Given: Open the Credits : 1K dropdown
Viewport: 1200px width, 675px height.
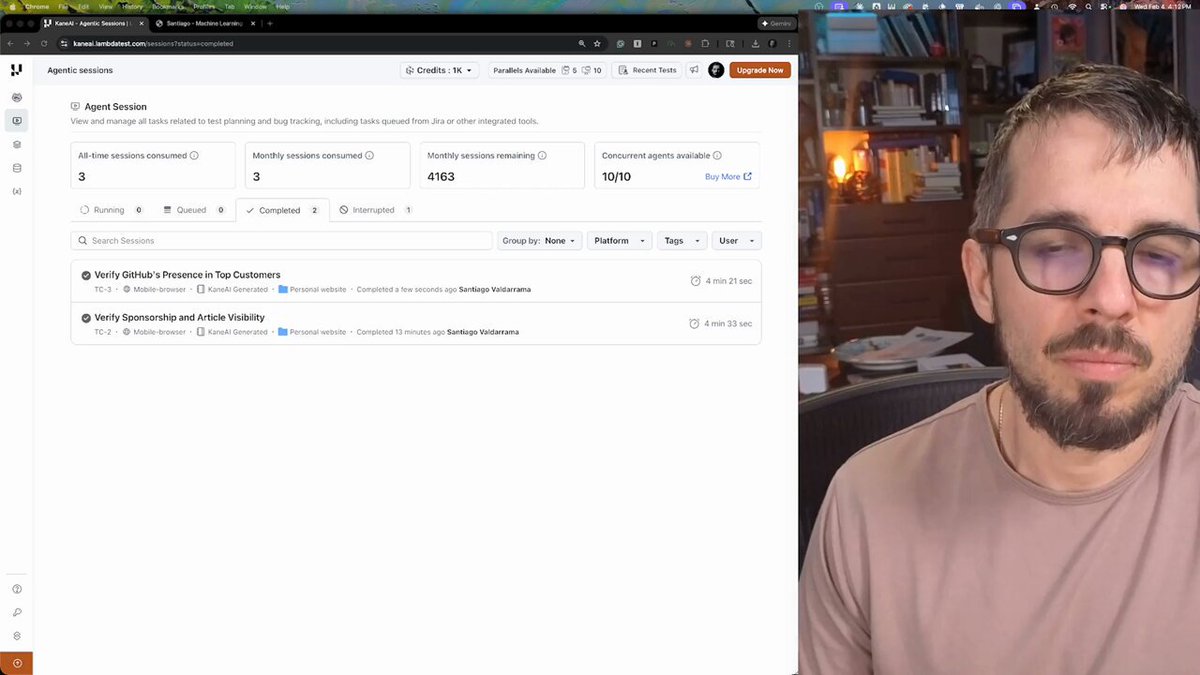Looking at the screenshot, I should point(440,70).
